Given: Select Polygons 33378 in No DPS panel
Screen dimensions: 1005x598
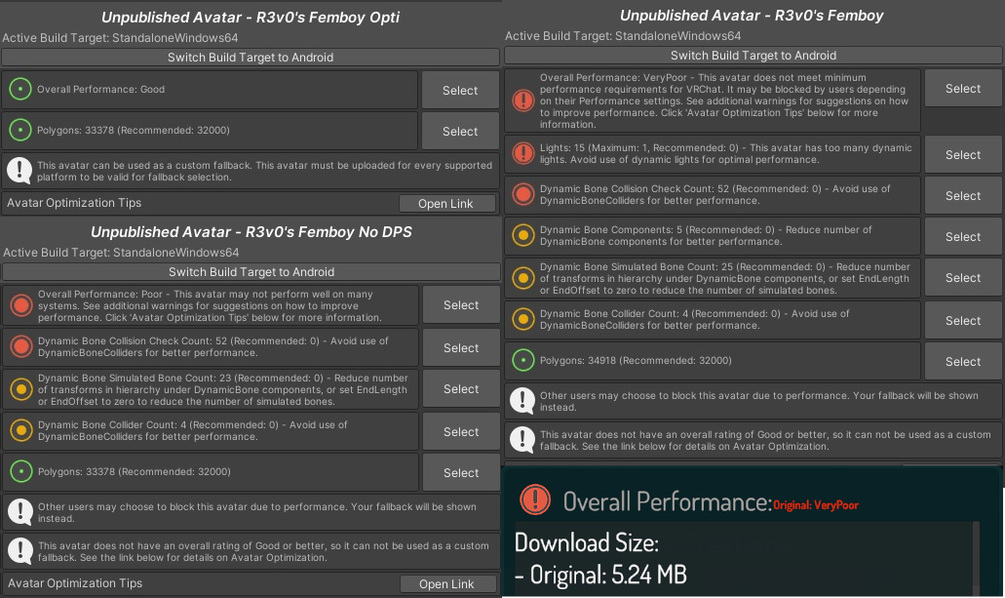Looking at the screenshot, I should coord(461,473).
